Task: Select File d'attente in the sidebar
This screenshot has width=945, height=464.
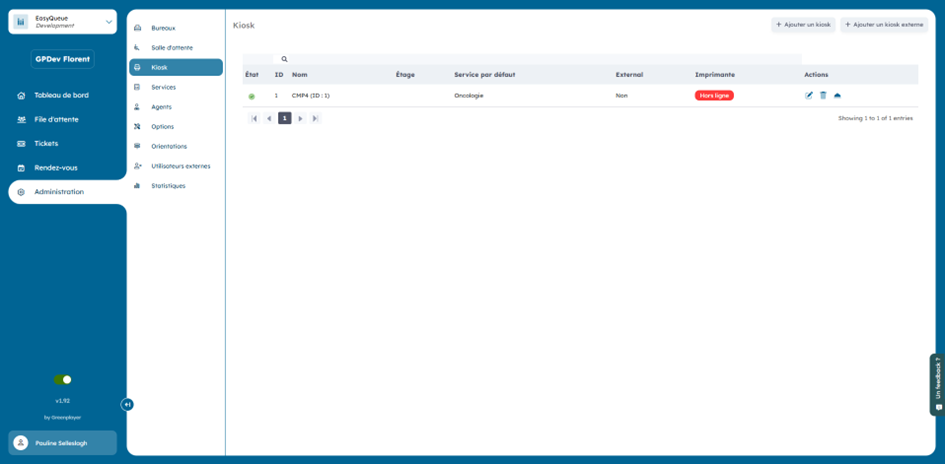Action: [x=56, y=119]
